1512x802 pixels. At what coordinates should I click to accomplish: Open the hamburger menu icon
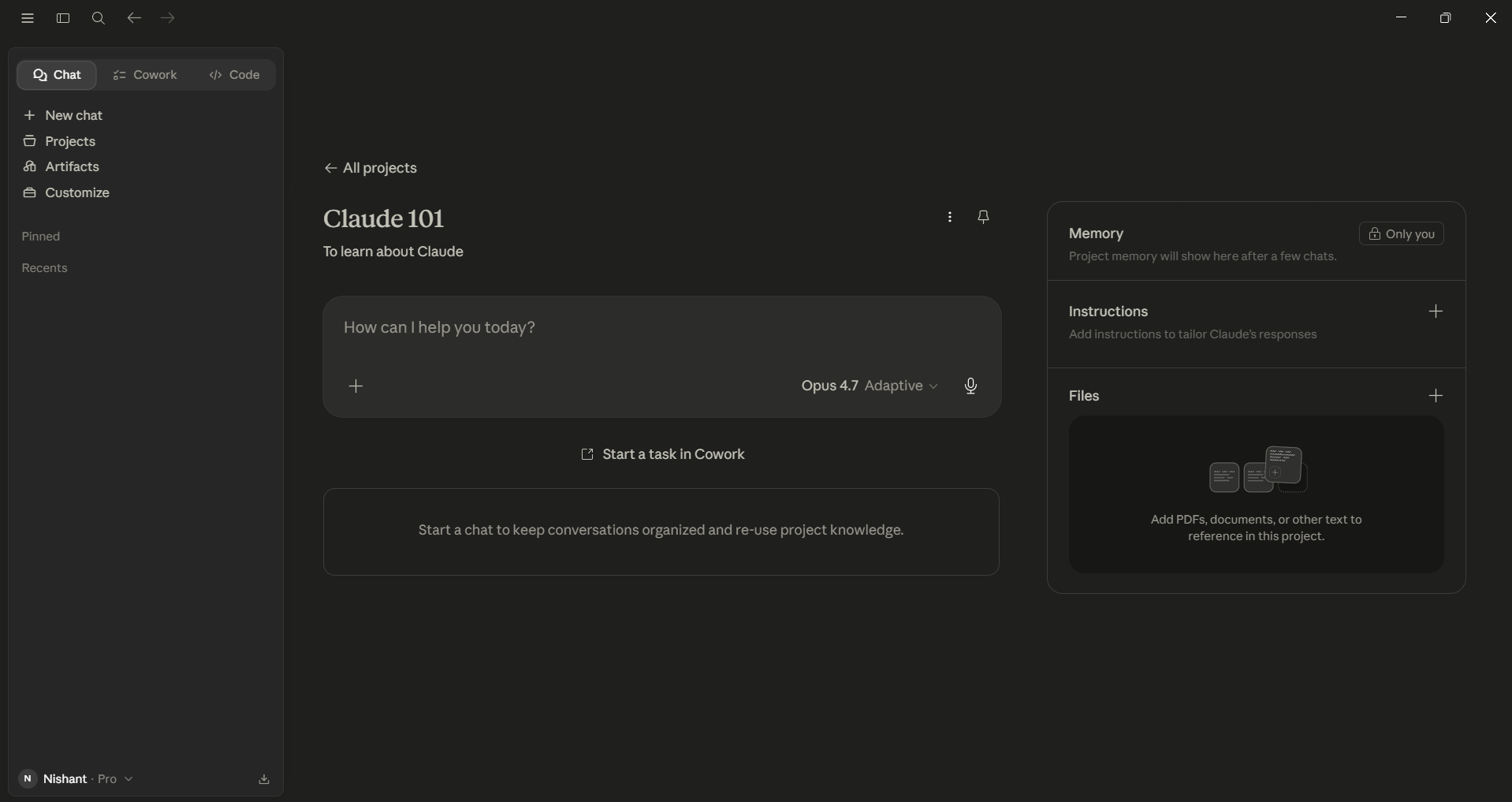tap(28, 18)
